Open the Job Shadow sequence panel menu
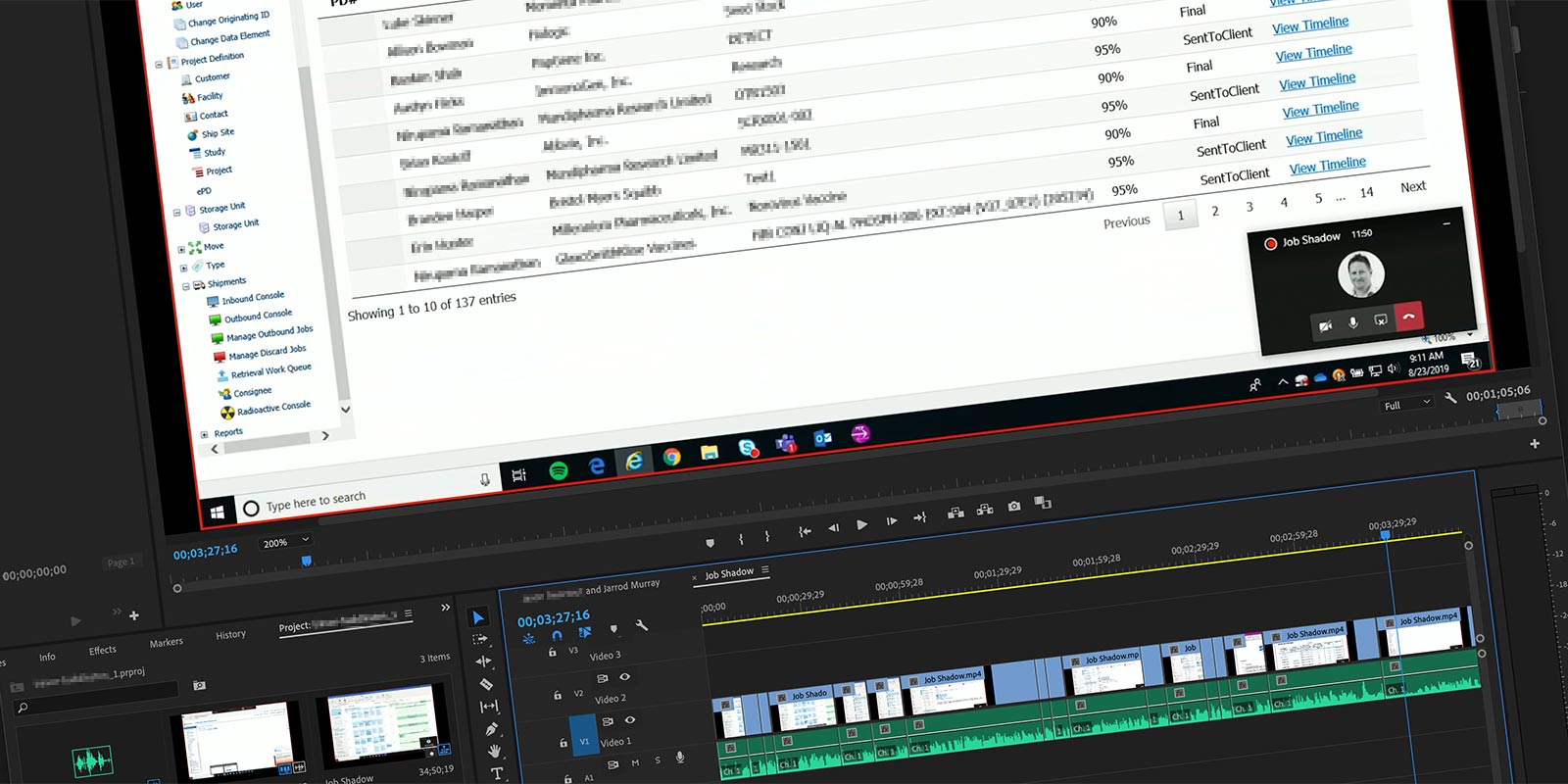Screen dimensions: 1568x784 click(x=765, y=570)
